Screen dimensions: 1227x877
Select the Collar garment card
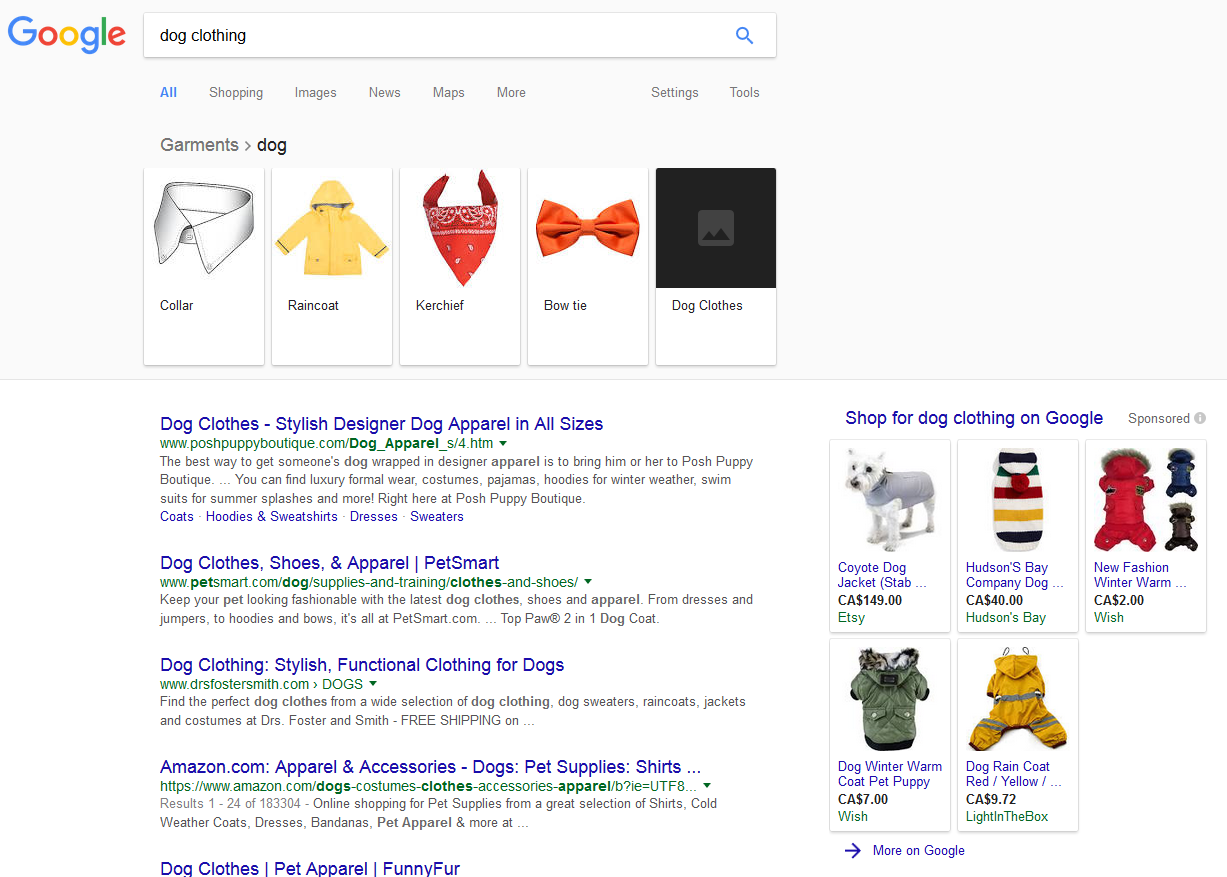(x=204, y=265)
